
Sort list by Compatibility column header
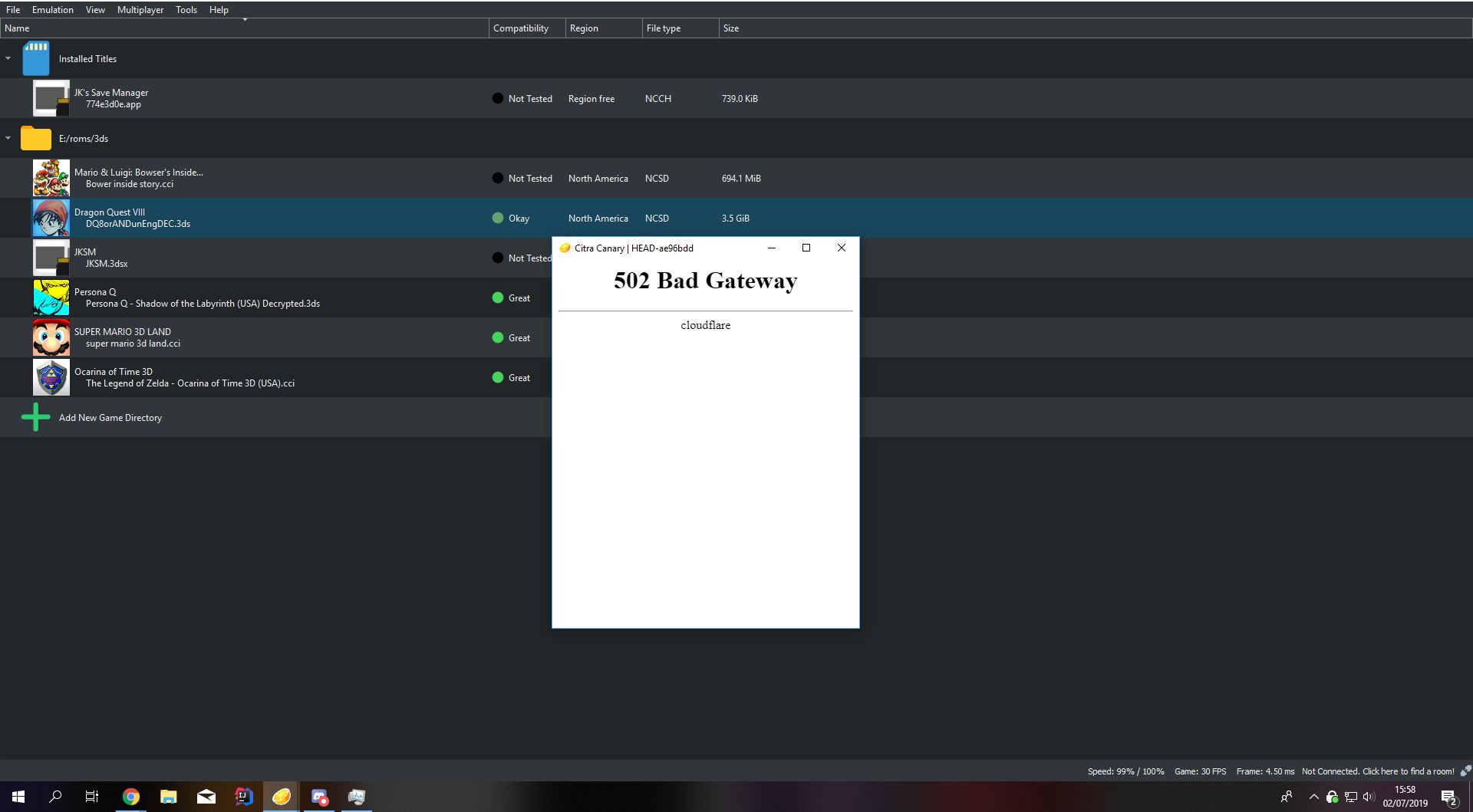pyautogui.click(x=521, y=28)
